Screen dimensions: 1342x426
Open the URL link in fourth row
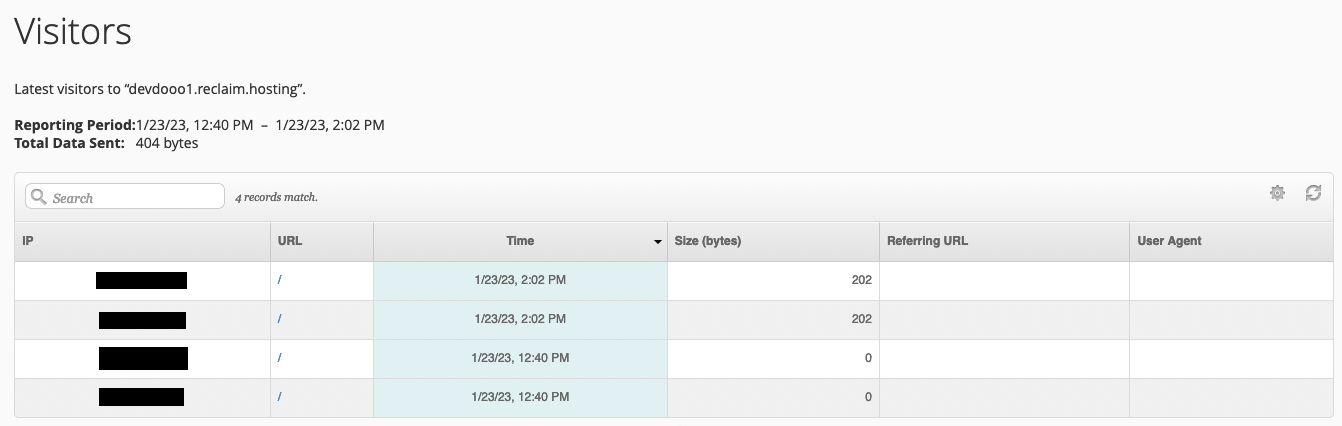[280, 397]
